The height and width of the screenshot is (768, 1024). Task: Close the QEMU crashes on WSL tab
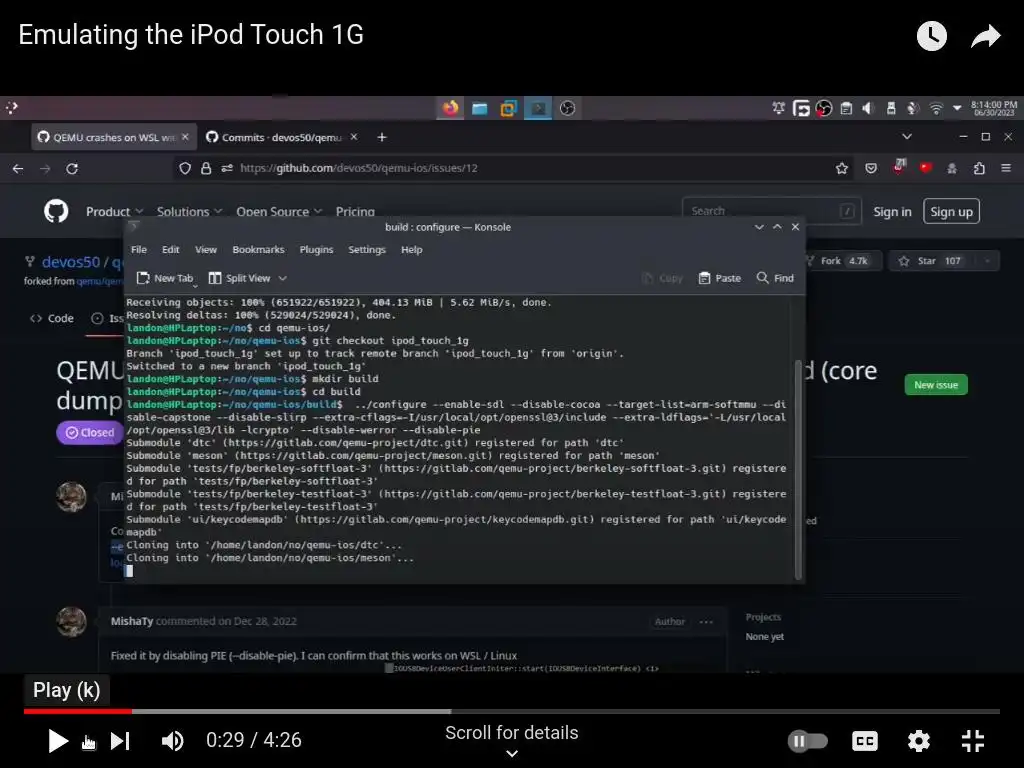click(x=185, y=137)
